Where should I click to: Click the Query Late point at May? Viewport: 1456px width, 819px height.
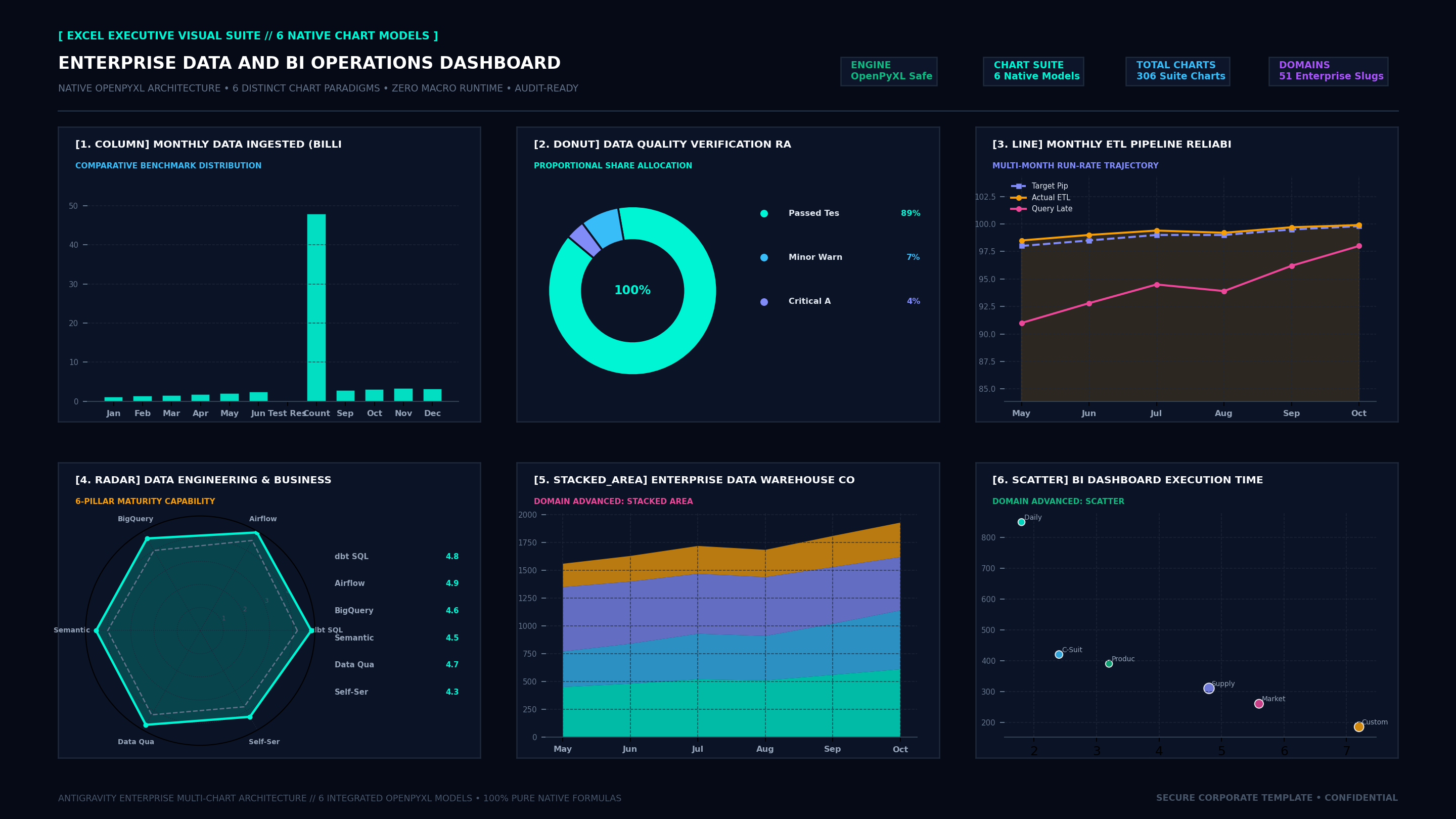(x=1021, y=324)
